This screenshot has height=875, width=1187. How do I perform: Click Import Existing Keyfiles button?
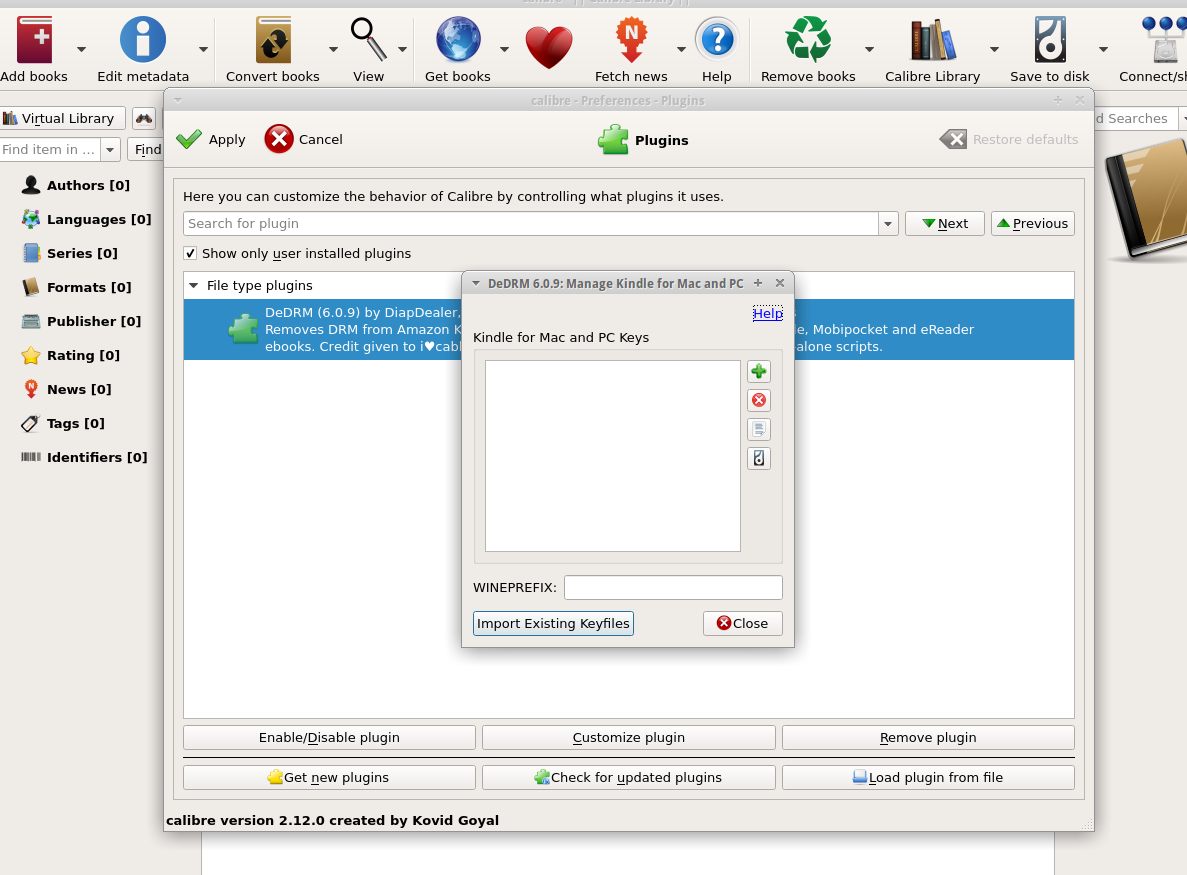553,624
